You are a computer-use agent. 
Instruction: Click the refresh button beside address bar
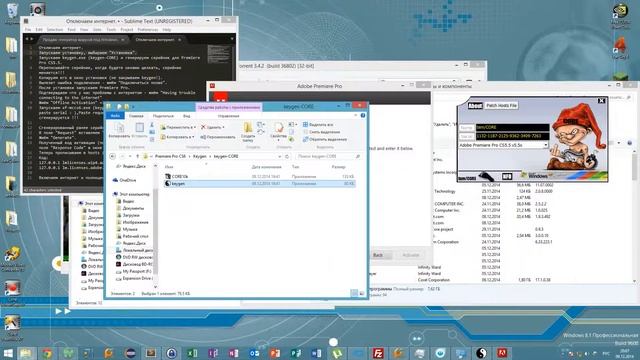[x=287, y=156]
